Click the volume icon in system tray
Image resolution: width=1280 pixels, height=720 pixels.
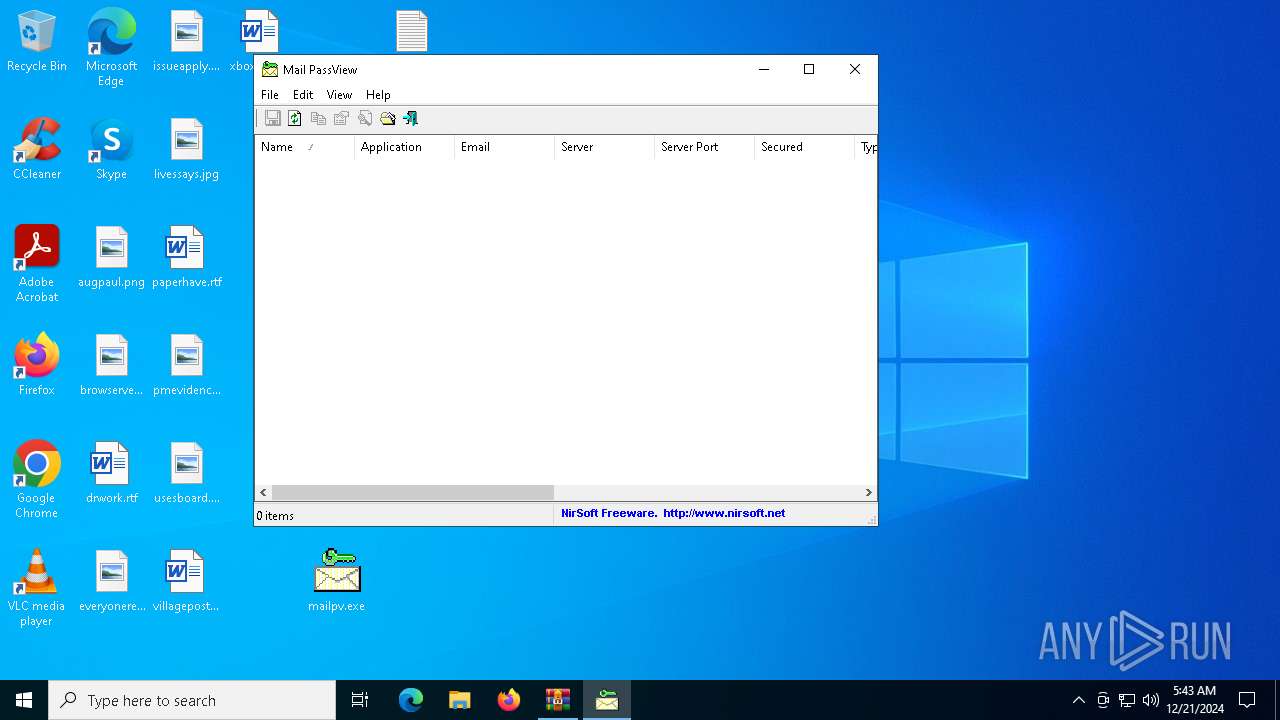[1151, 700]
